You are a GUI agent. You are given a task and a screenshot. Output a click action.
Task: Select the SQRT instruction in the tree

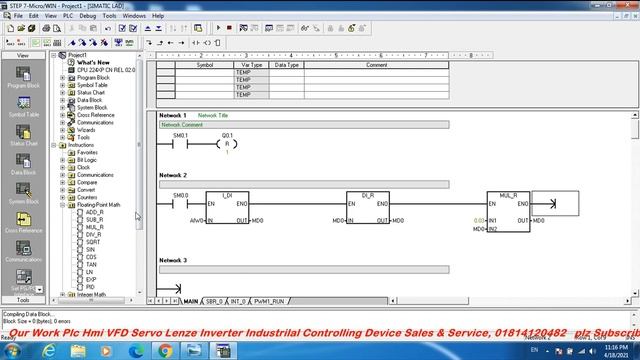[x=93, y=242]
